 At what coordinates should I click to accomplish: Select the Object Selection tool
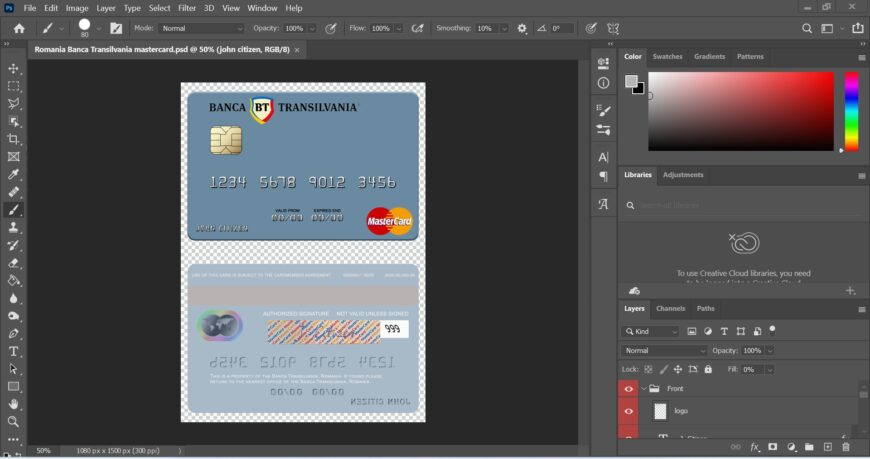coord(13,122)
